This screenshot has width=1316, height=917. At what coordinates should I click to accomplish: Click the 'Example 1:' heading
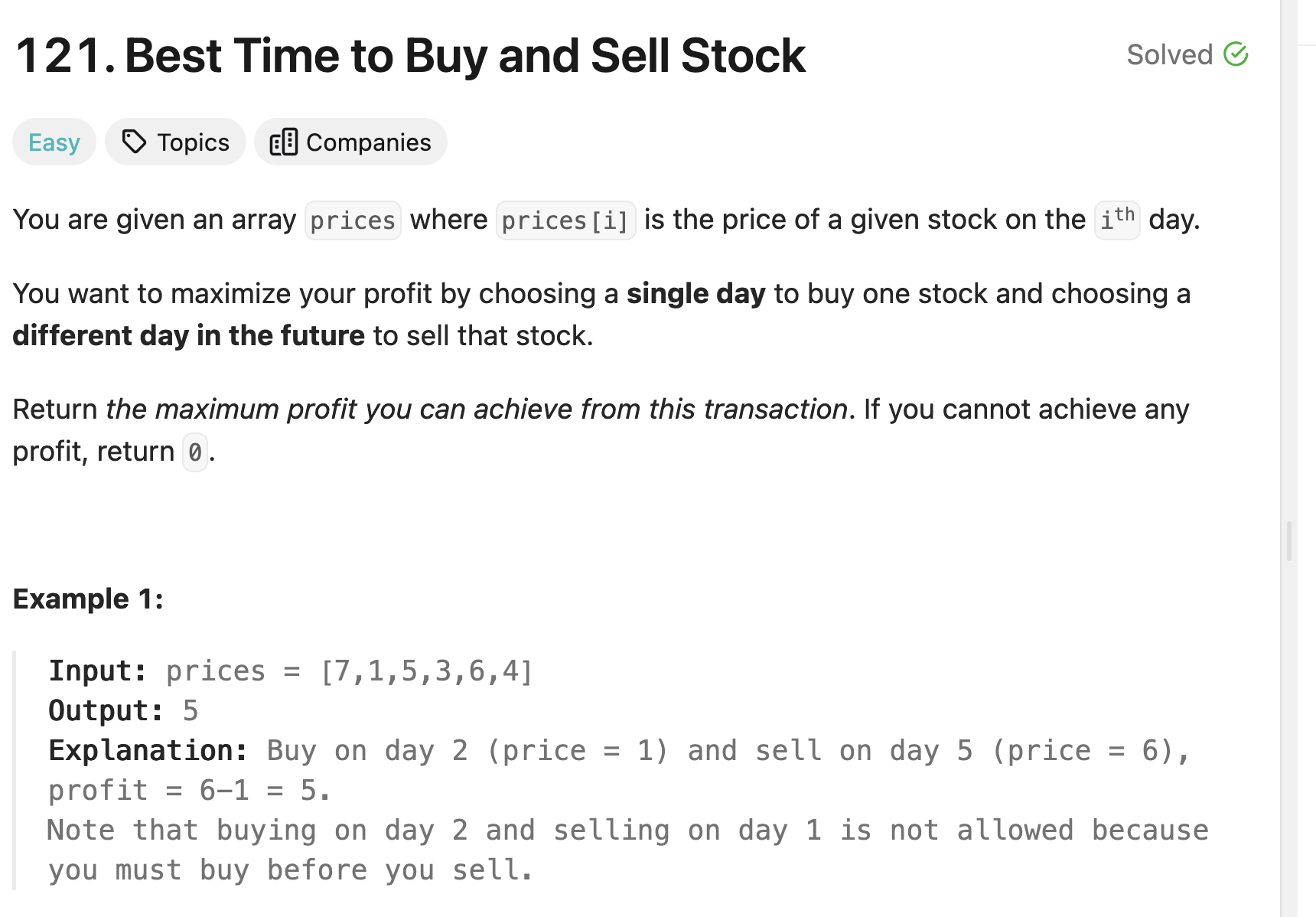click(88, 599)
